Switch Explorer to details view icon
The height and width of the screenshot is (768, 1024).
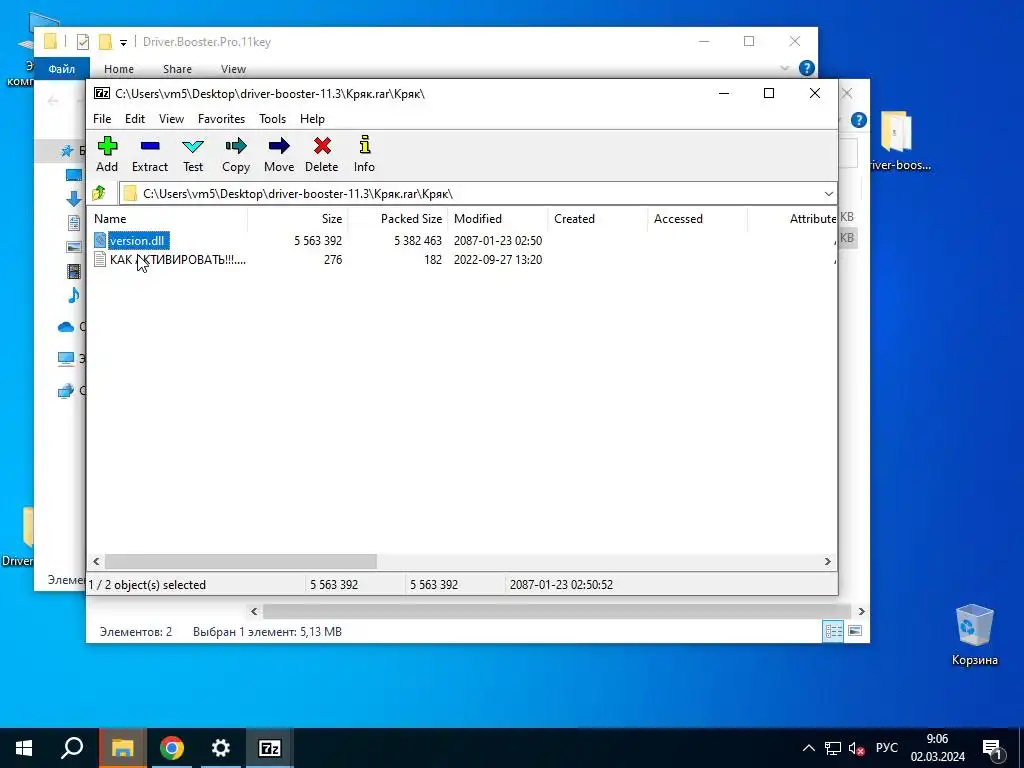coord(833,631)
